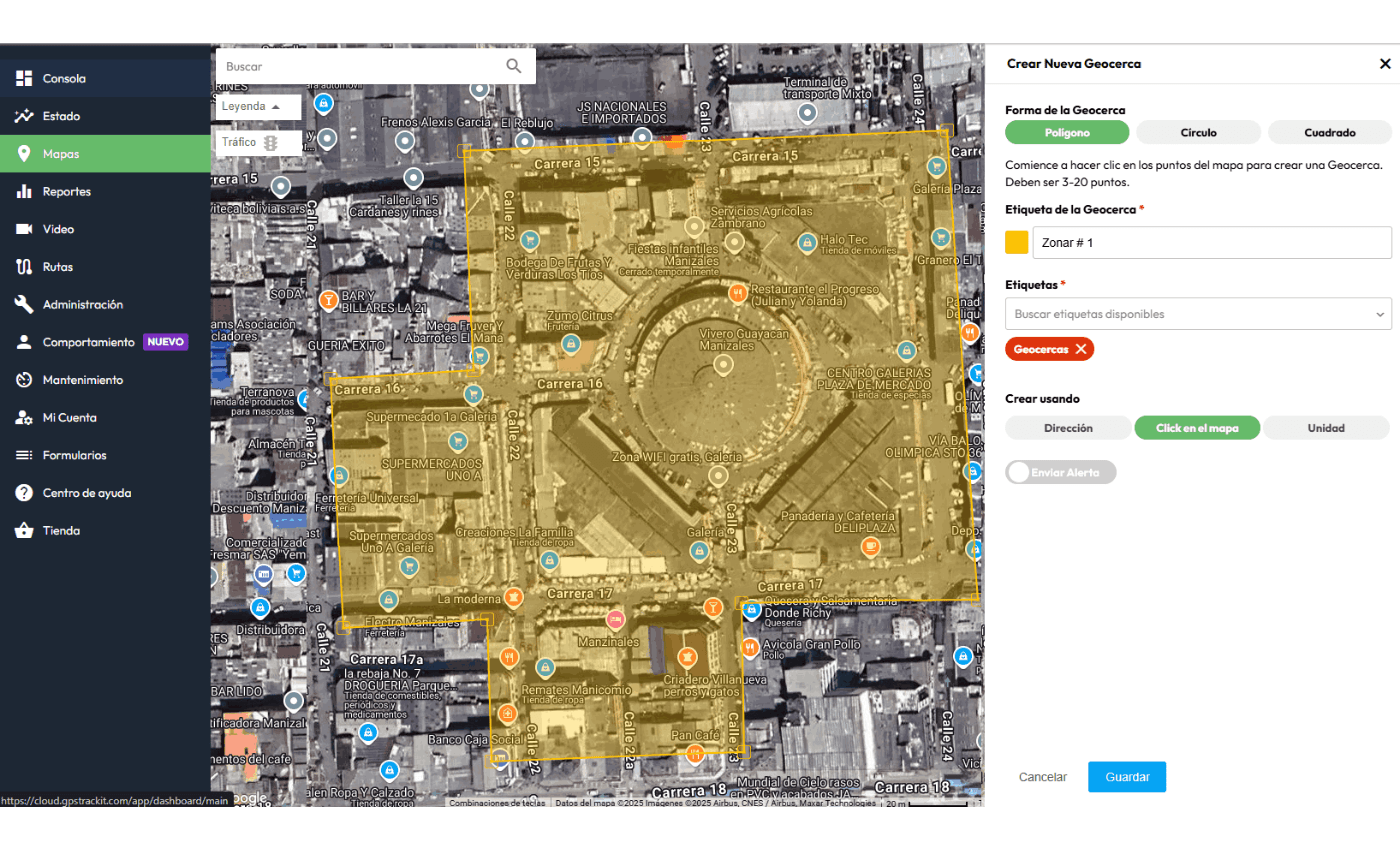1400x850 pixels.
Task: Close the Crear Nueva Geocerca panel
Action: 1385,64
